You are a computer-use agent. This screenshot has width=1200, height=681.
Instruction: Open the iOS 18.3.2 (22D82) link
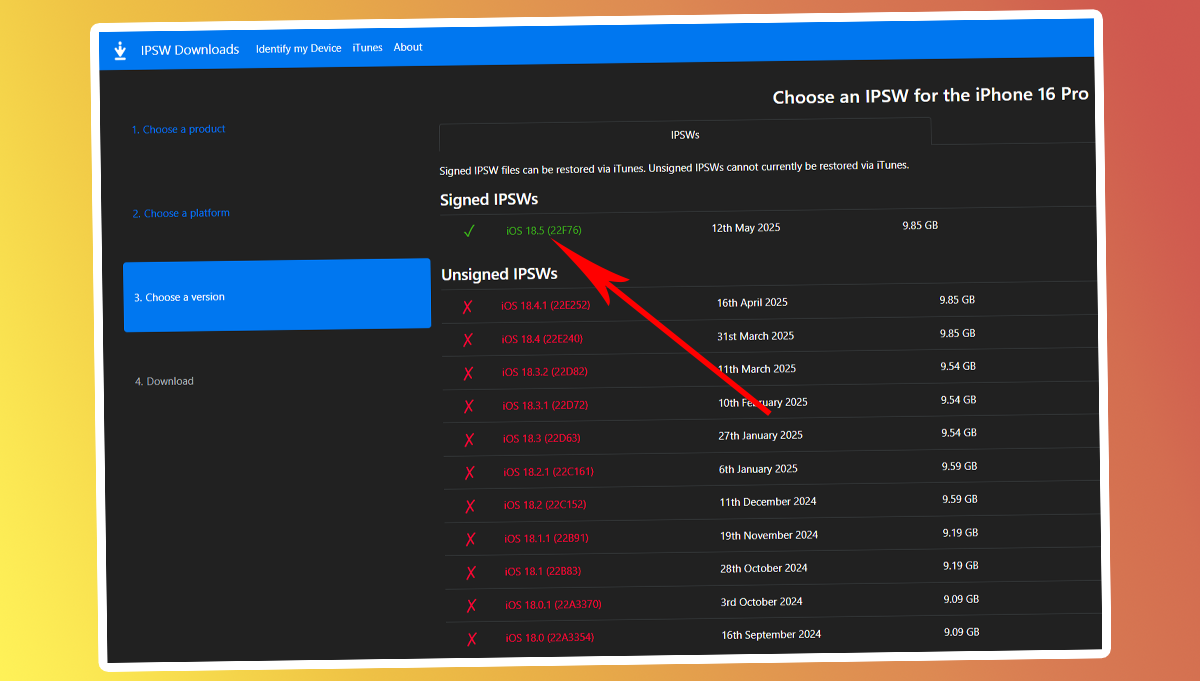click(545, 372)
